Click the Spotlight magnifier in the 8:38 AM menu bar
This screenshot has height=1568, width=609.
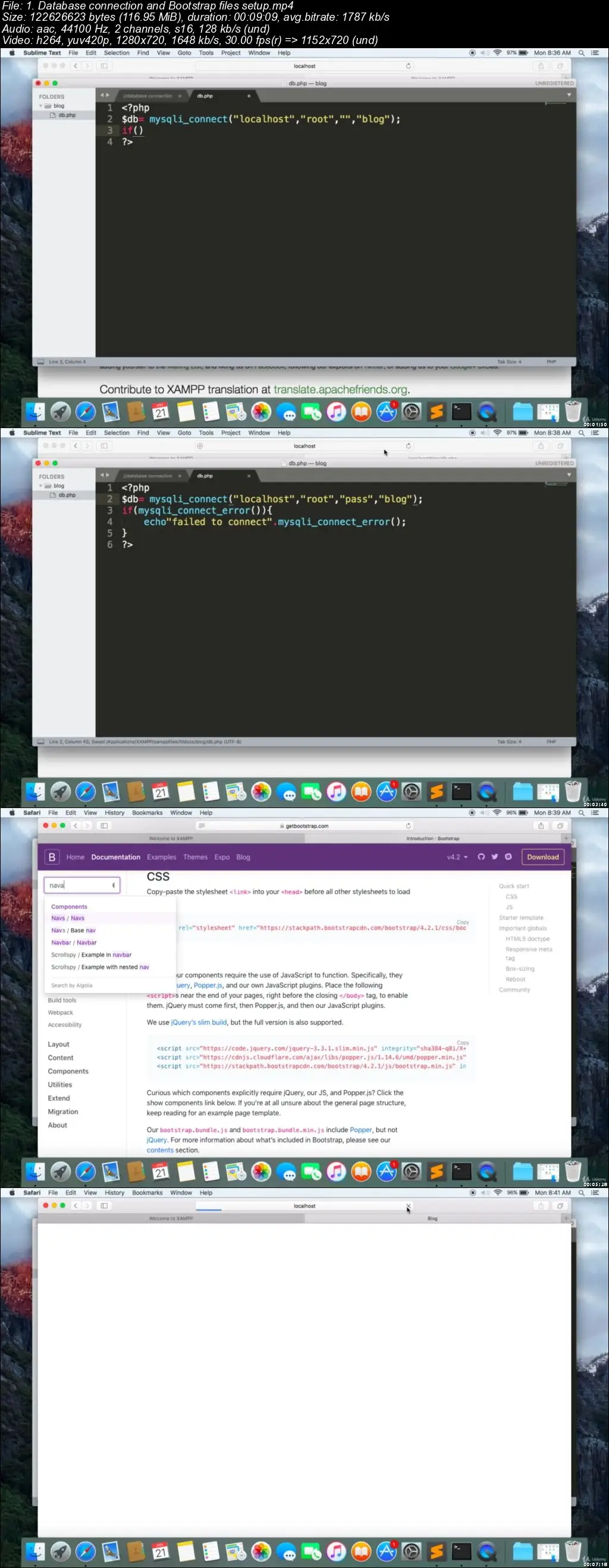coord(582,433)
